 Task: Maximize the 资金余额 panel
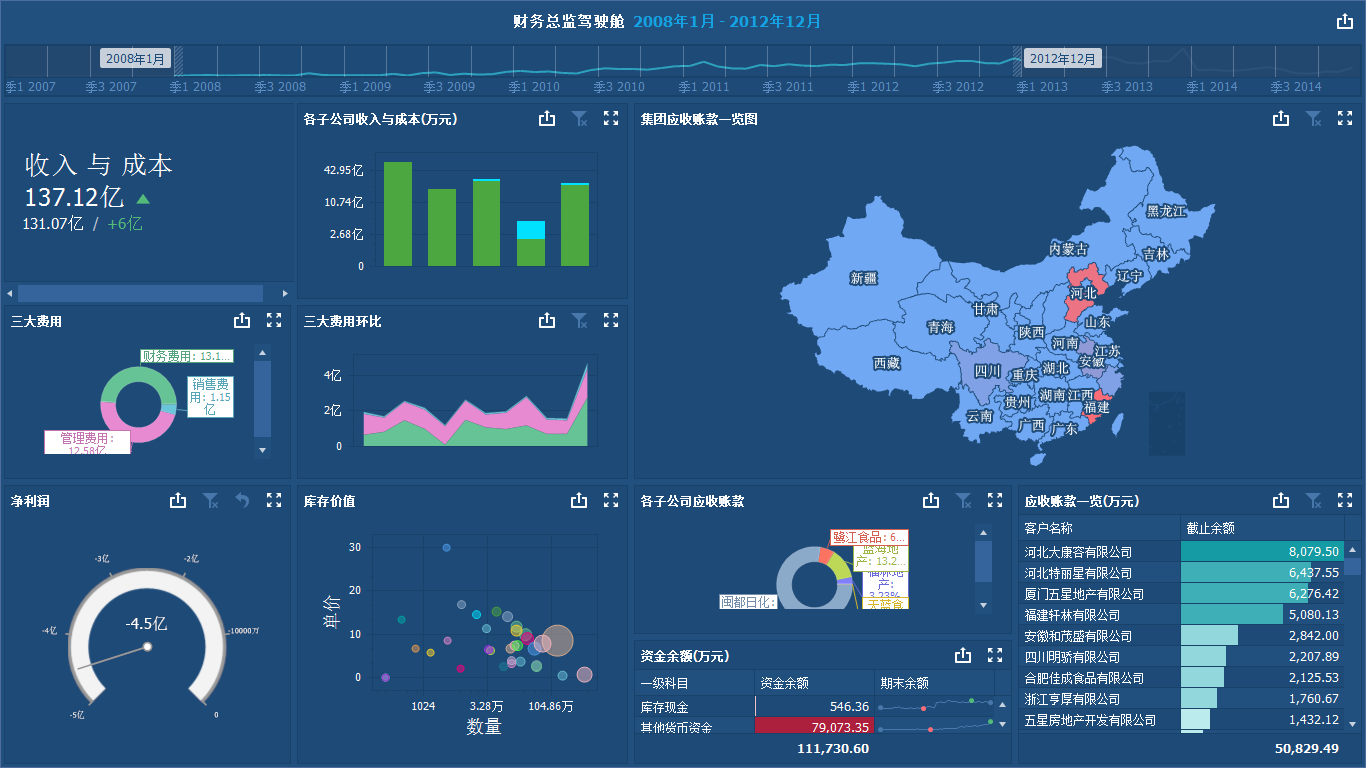(x=995, y=655)
